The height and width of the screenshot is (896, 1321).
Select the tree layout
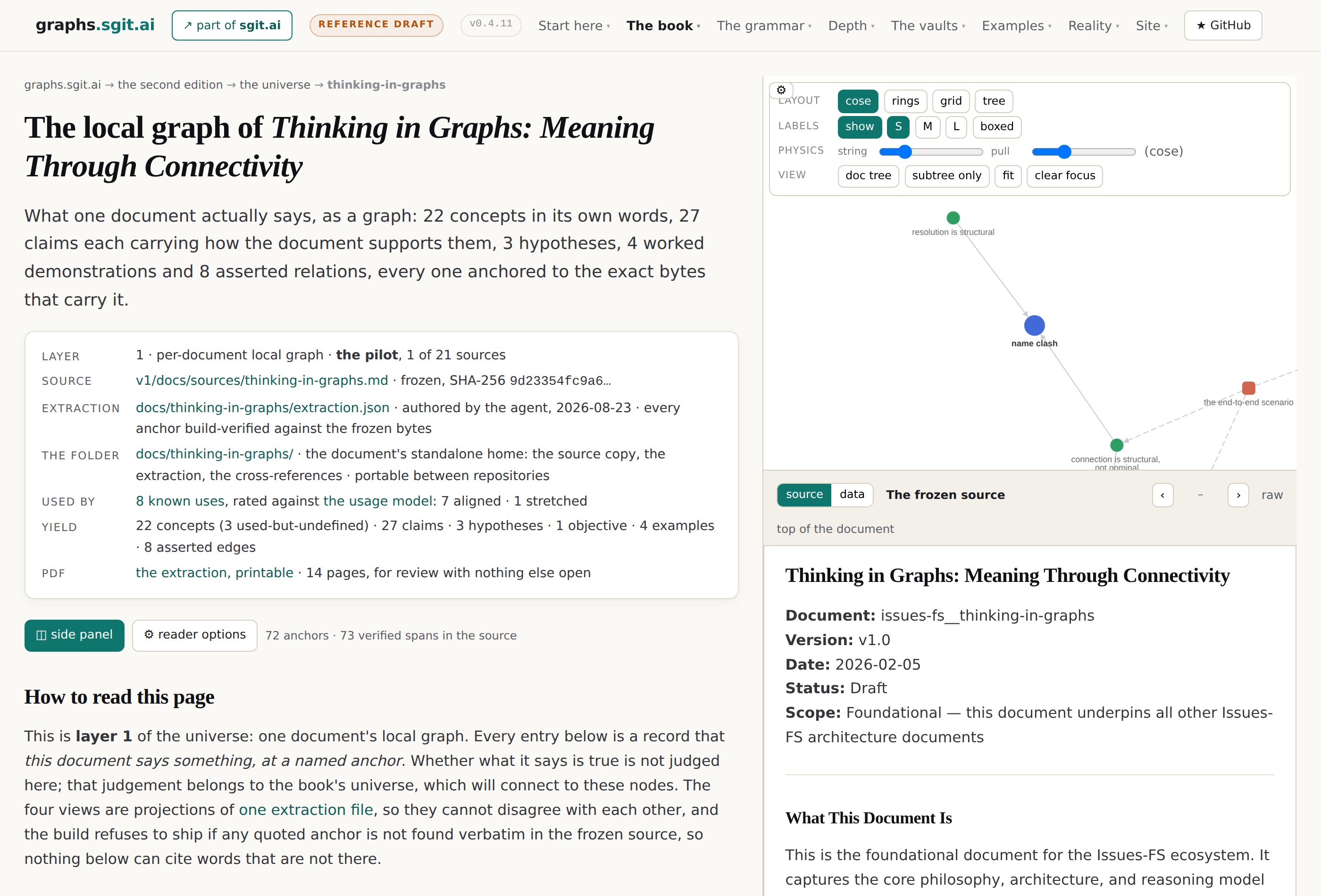tap(994, 101)
